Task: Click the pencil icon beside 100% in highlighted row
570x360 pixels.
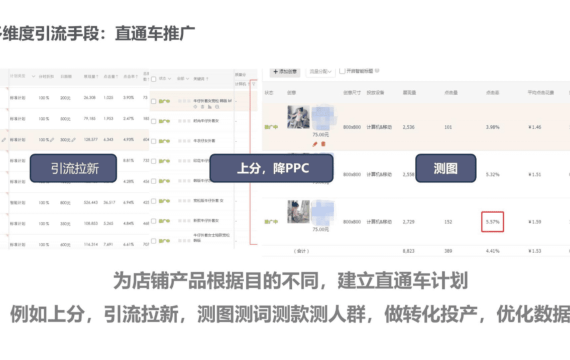Action: coord(52,140)
